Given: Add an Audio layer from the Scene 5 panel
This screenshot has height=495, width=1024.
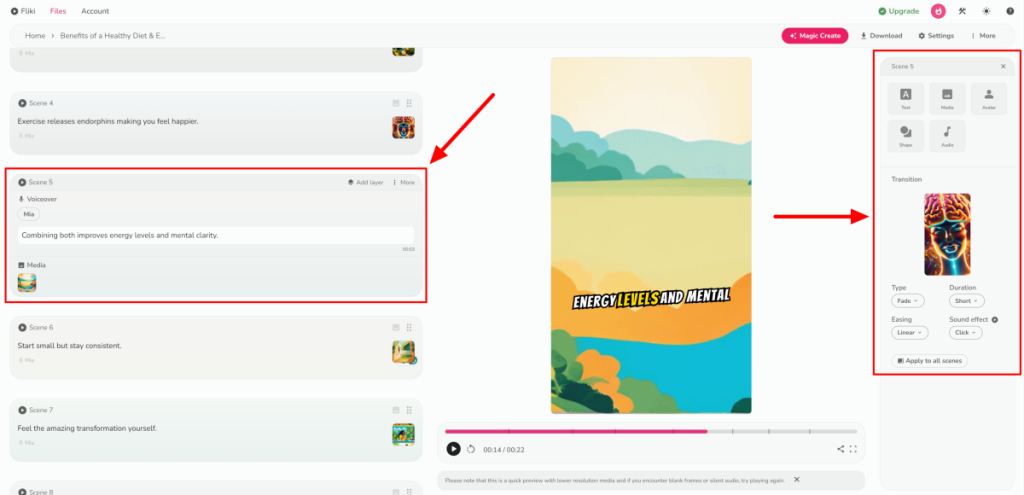Looking at the screenshot, I should pos(947,135).
